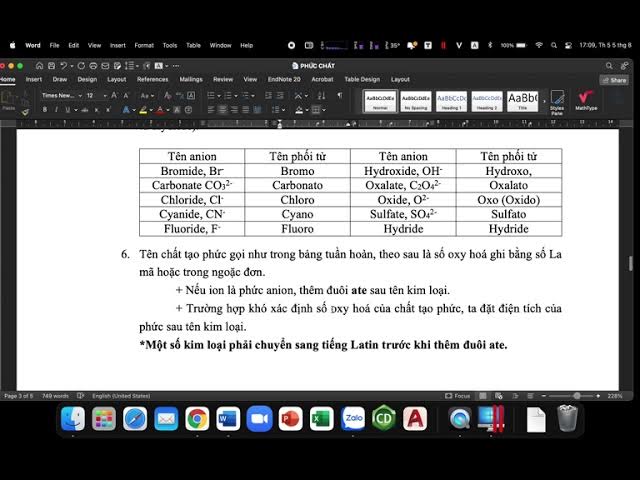Toggle subscript formatting

point(97,110)
